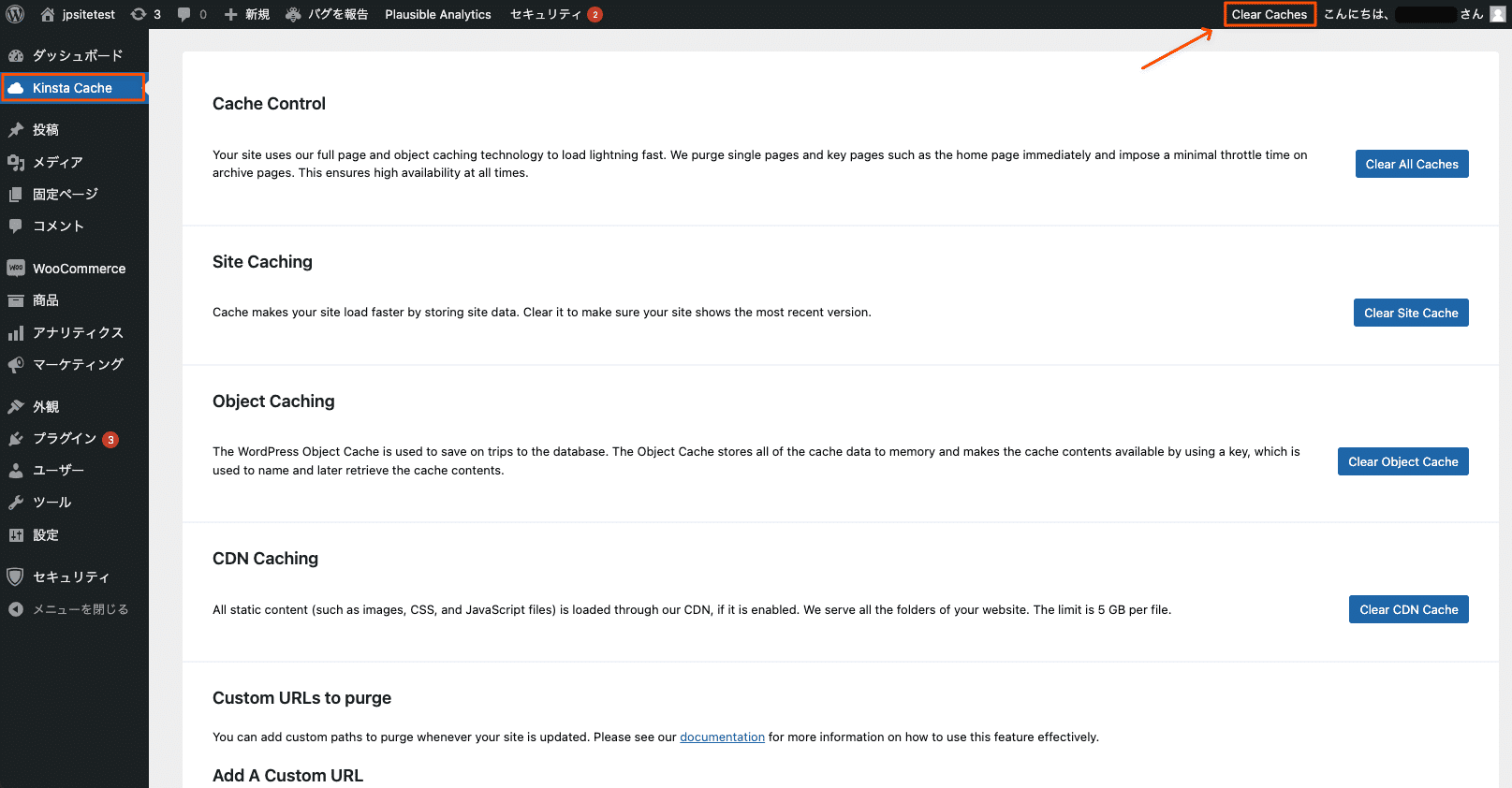Open the WooCommerce menu item
The height and width of the screenshot is (788, 1512).
[x=74, y=269]
